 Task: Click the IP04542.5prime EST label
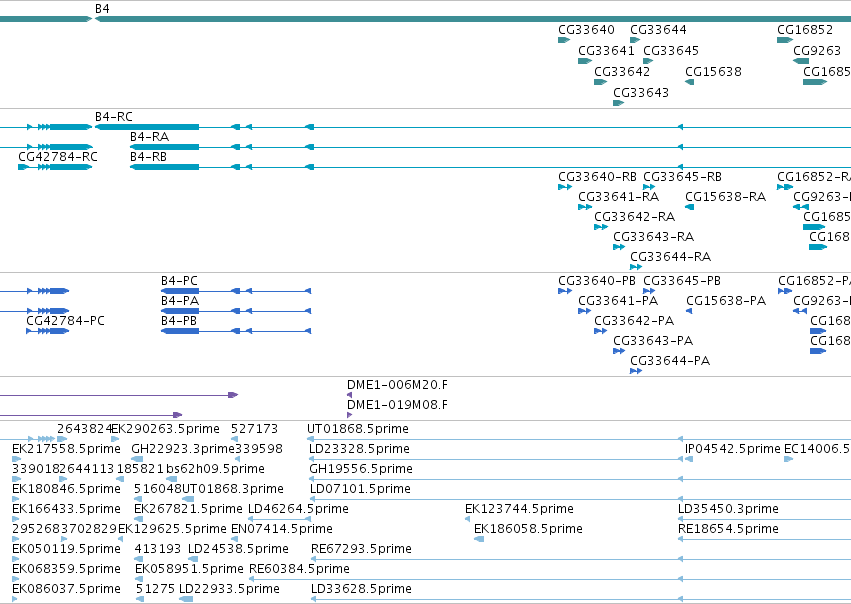(x=733, y=449)
